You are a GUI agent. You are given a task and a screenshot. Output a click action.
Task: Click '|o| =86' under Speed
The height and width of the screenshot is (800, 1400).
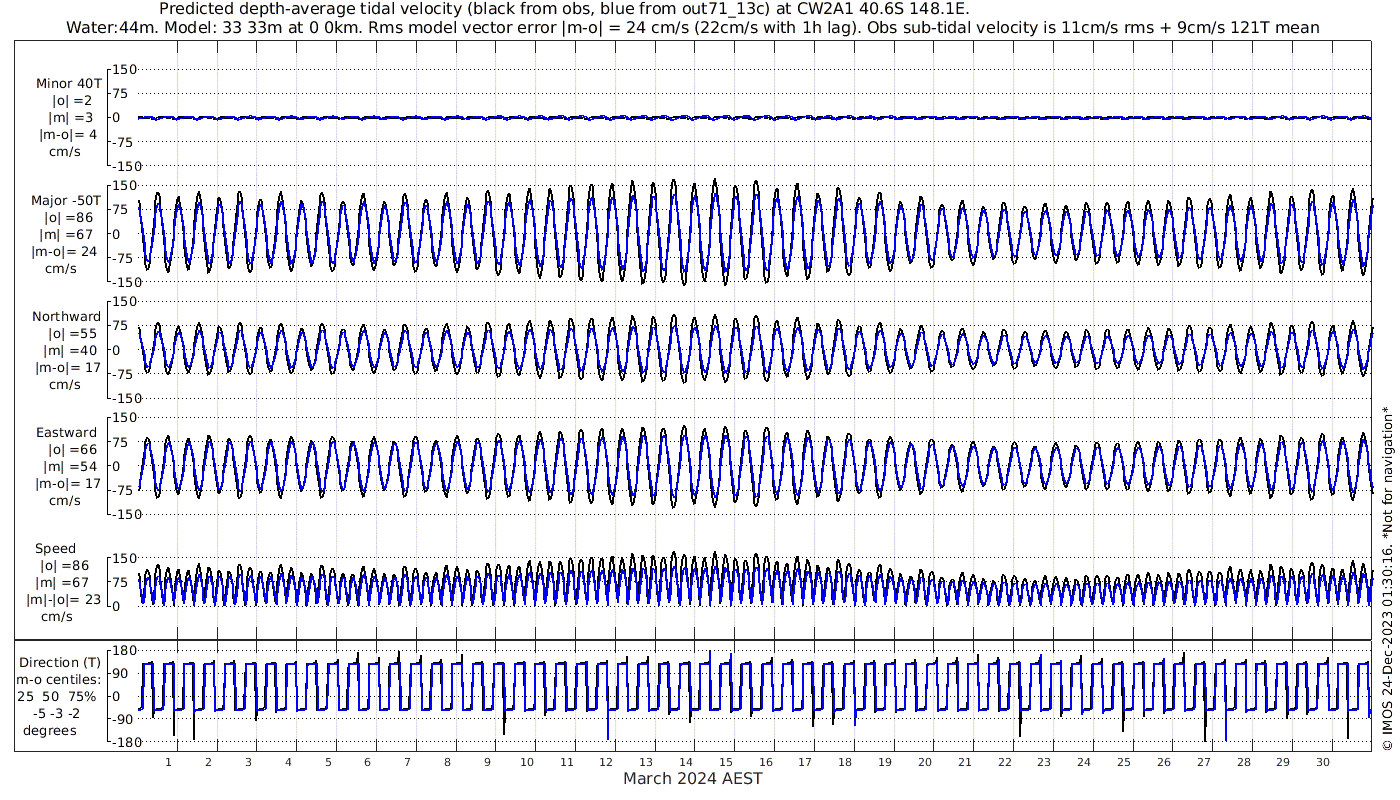tap(64, 565)
